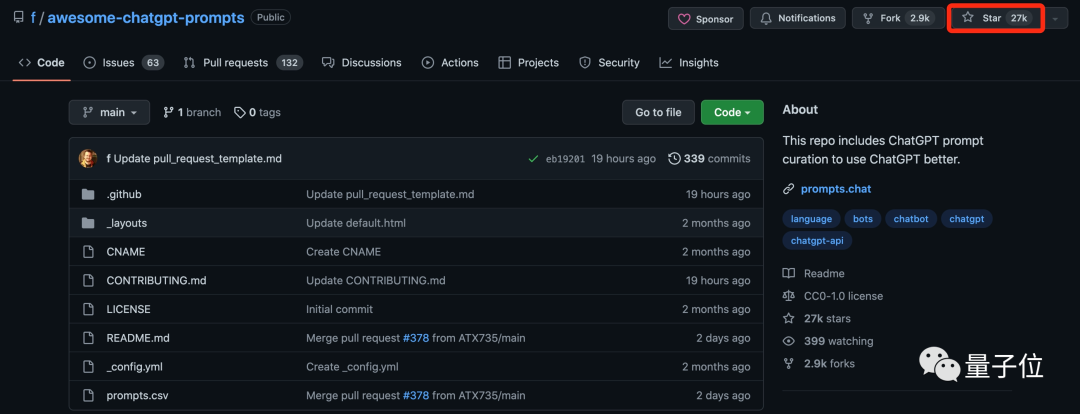Expand the main branch selector
This screenshot has width=1080, height=414.
[x=109, y=112]
